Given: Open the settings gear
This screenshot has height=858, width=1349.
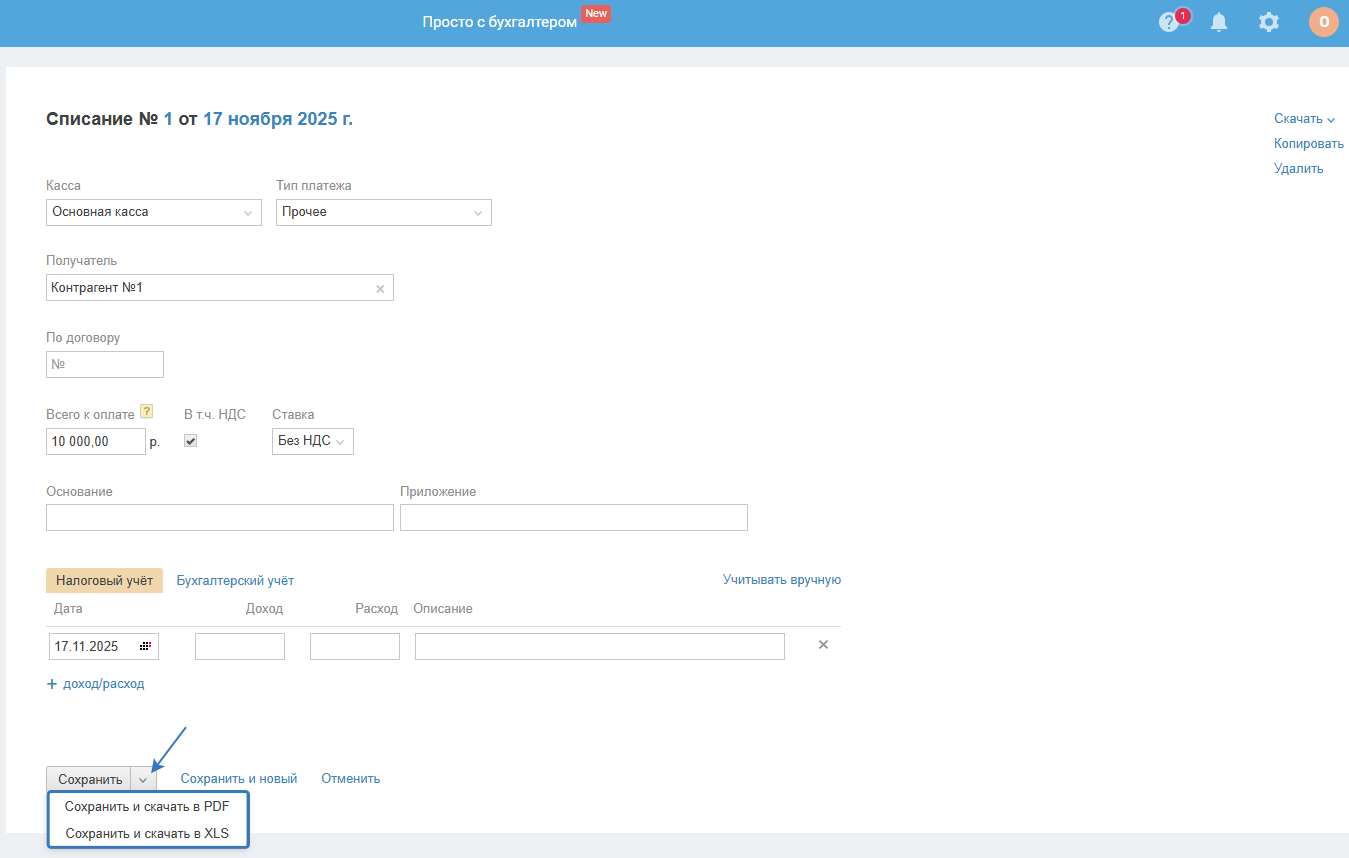Looking at the screenshot, I should pos(1269,22).
